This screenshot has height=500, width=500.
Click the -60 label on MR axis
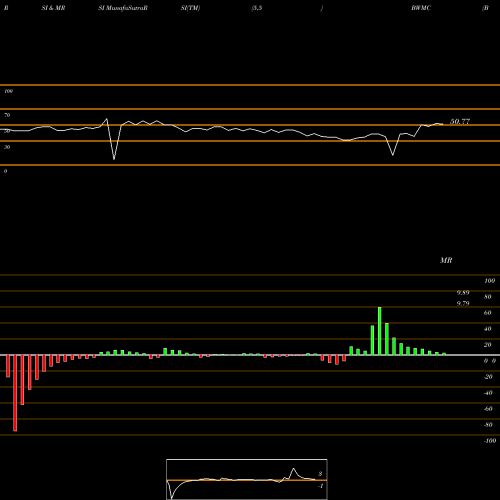pyautogui.click(x=488, y=409)
